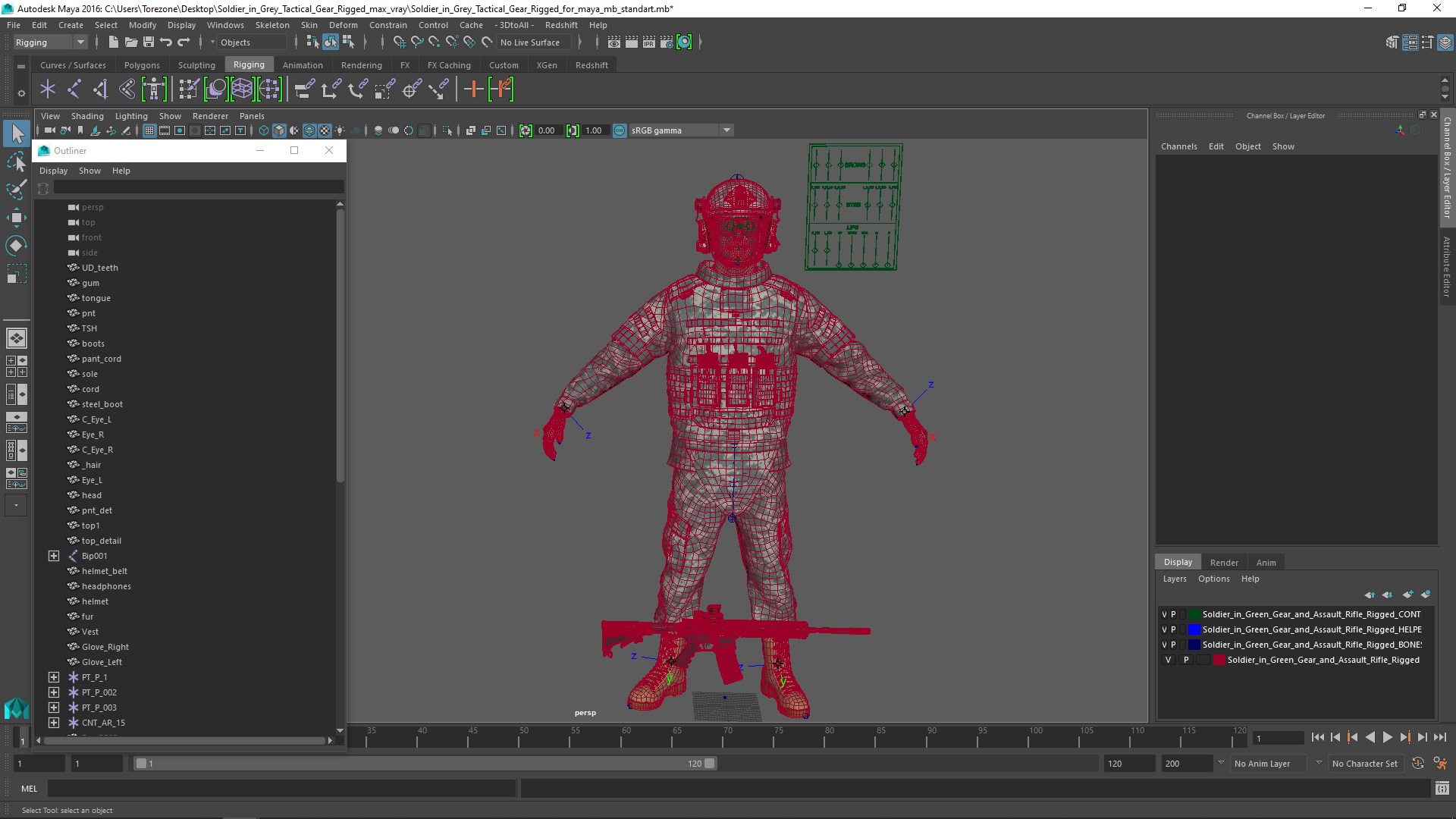Click the Undo icon in status line

point(166,42)
